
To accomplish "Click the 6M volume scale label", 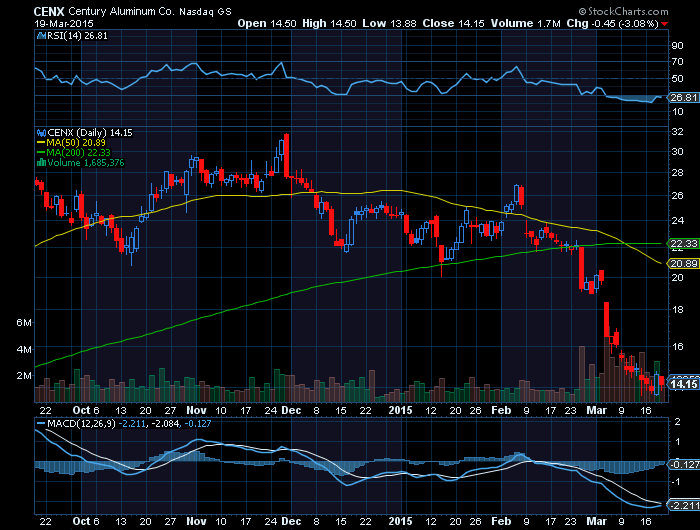I will (24, 322).
